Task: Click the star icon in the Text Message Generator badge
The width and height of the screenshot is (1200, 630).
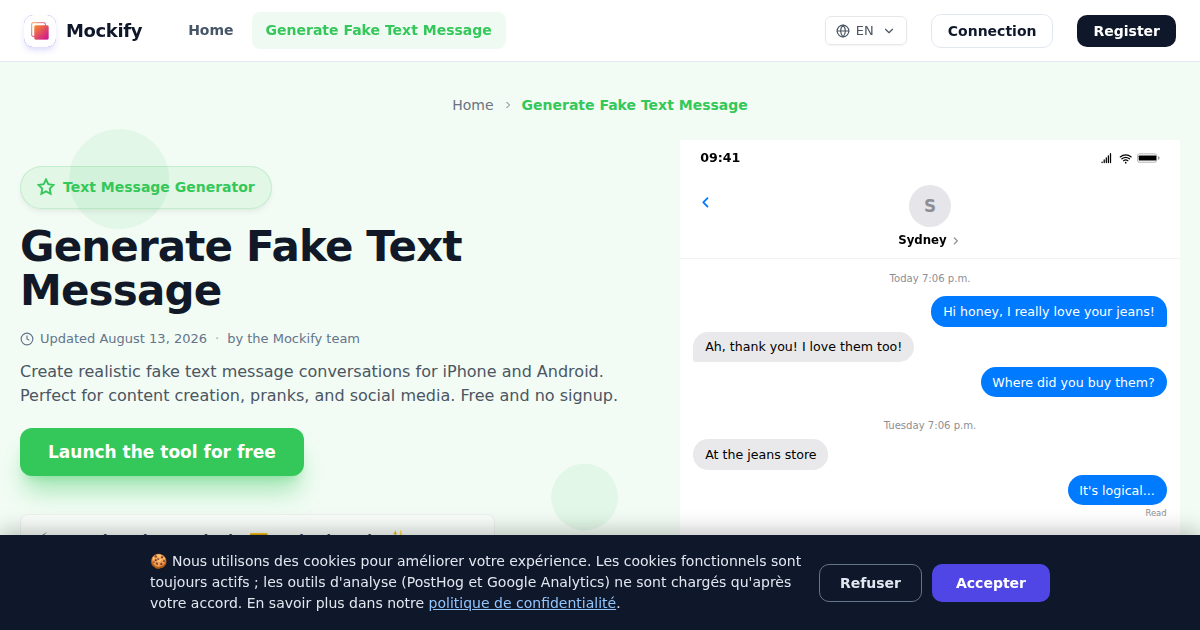Action: [46, 187]
